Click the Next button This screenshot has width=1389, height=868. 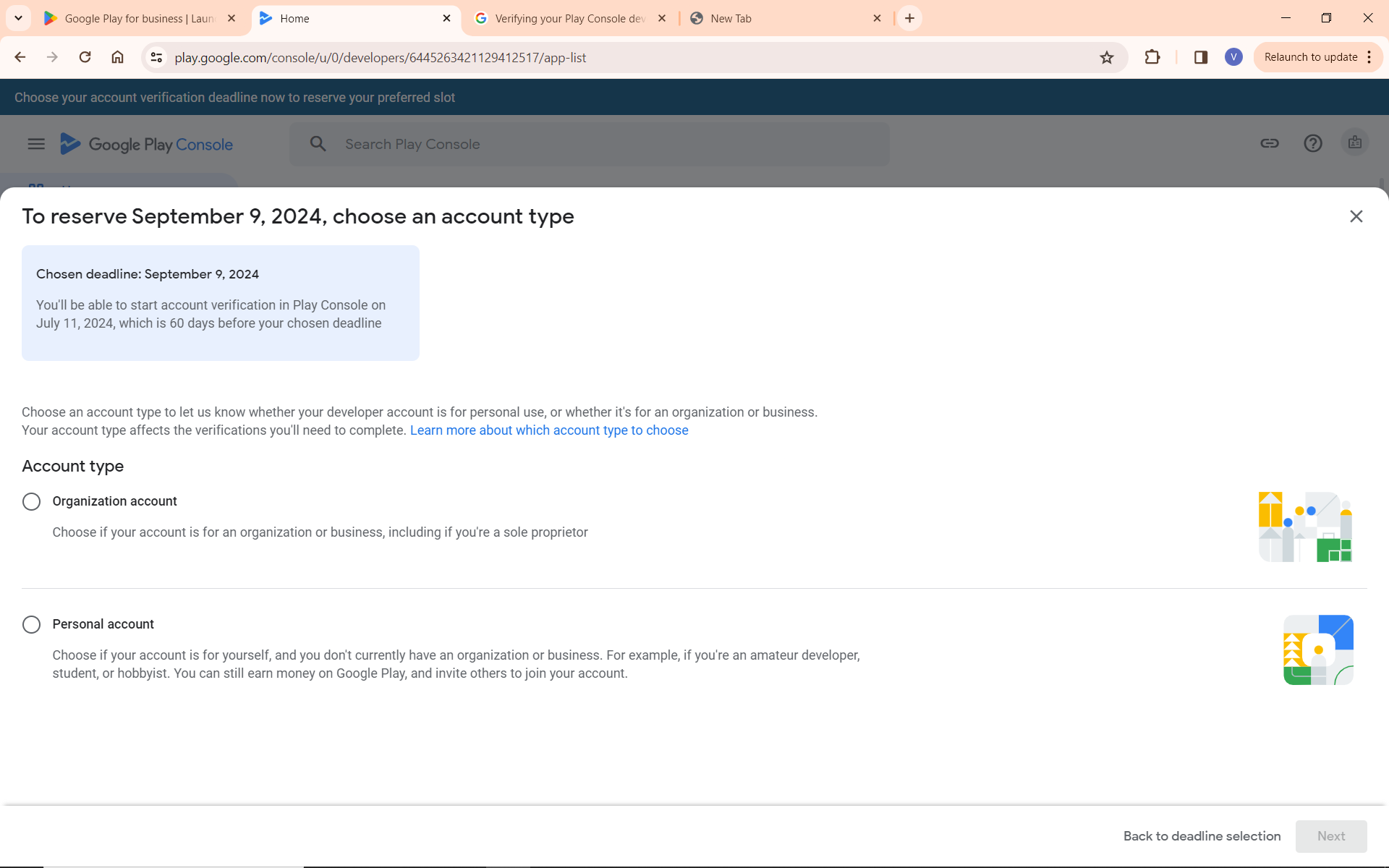tap(1330, 836)
